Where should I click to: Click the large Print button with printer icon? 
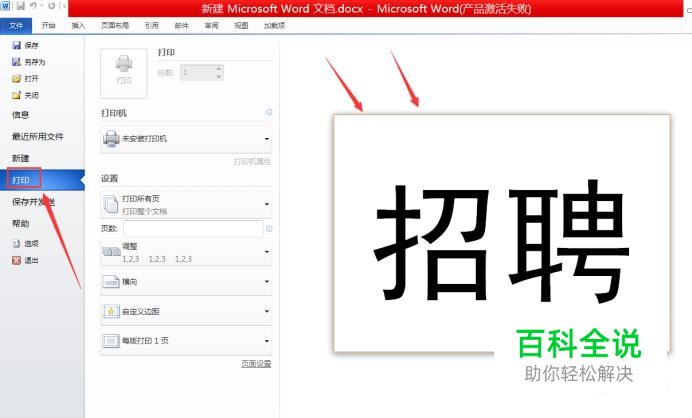point(124,73)
